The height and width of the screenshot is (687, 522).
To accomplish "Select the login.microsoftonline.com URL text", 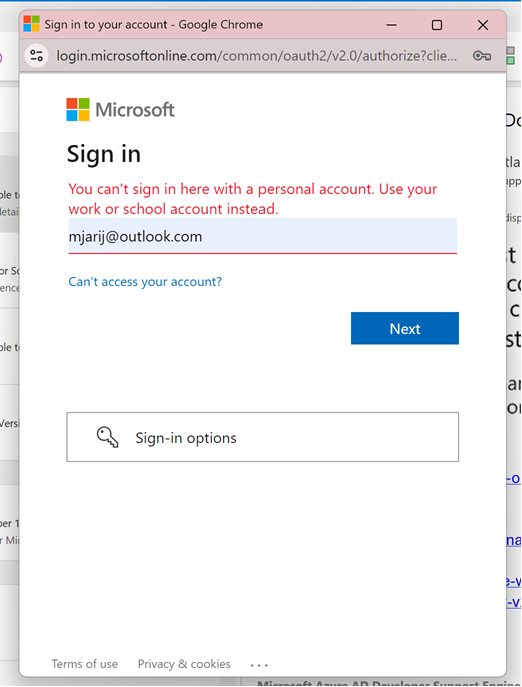I will click(x=256, y=56).
